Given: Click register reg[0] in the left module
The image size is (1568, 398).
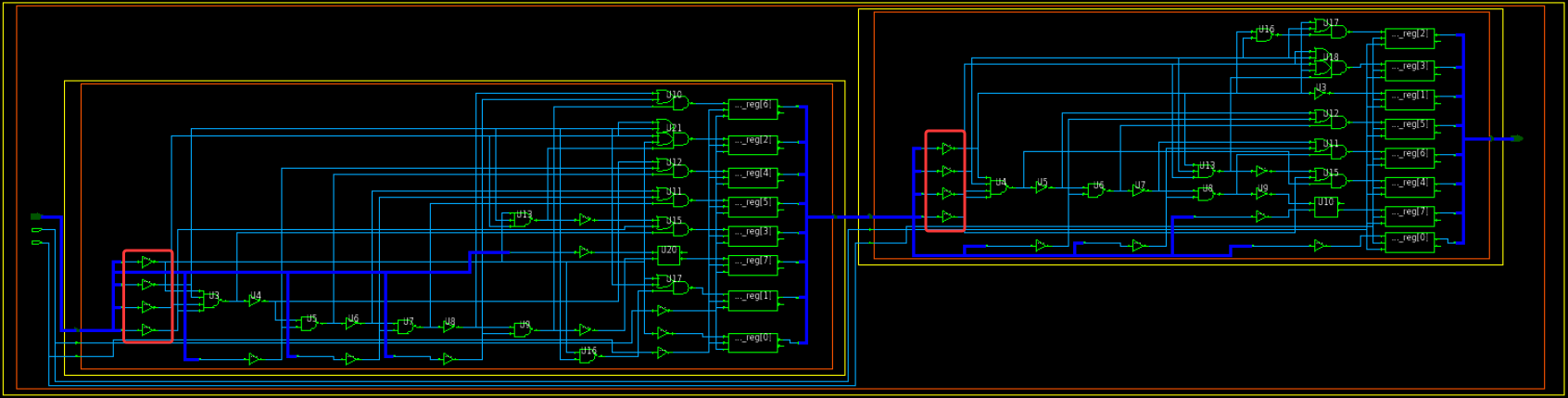Looking at the screenshot, I should pos(752,342).
